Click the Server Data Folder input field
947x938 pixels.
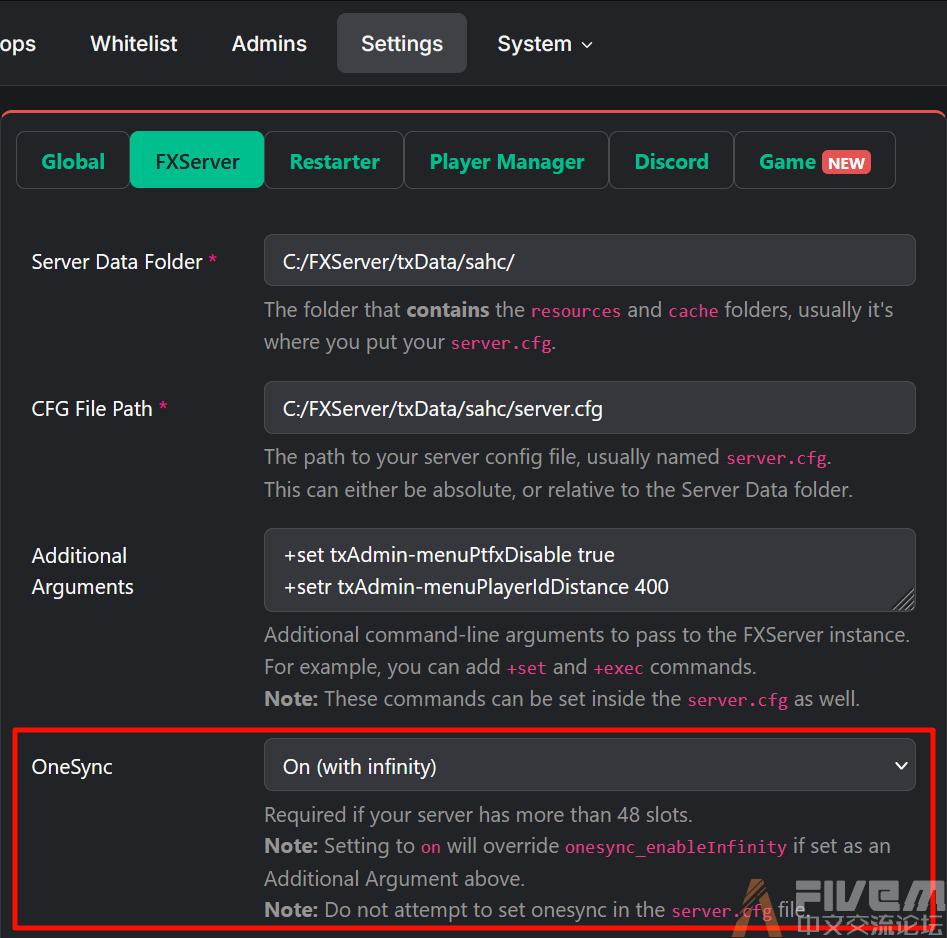(589, 260)
